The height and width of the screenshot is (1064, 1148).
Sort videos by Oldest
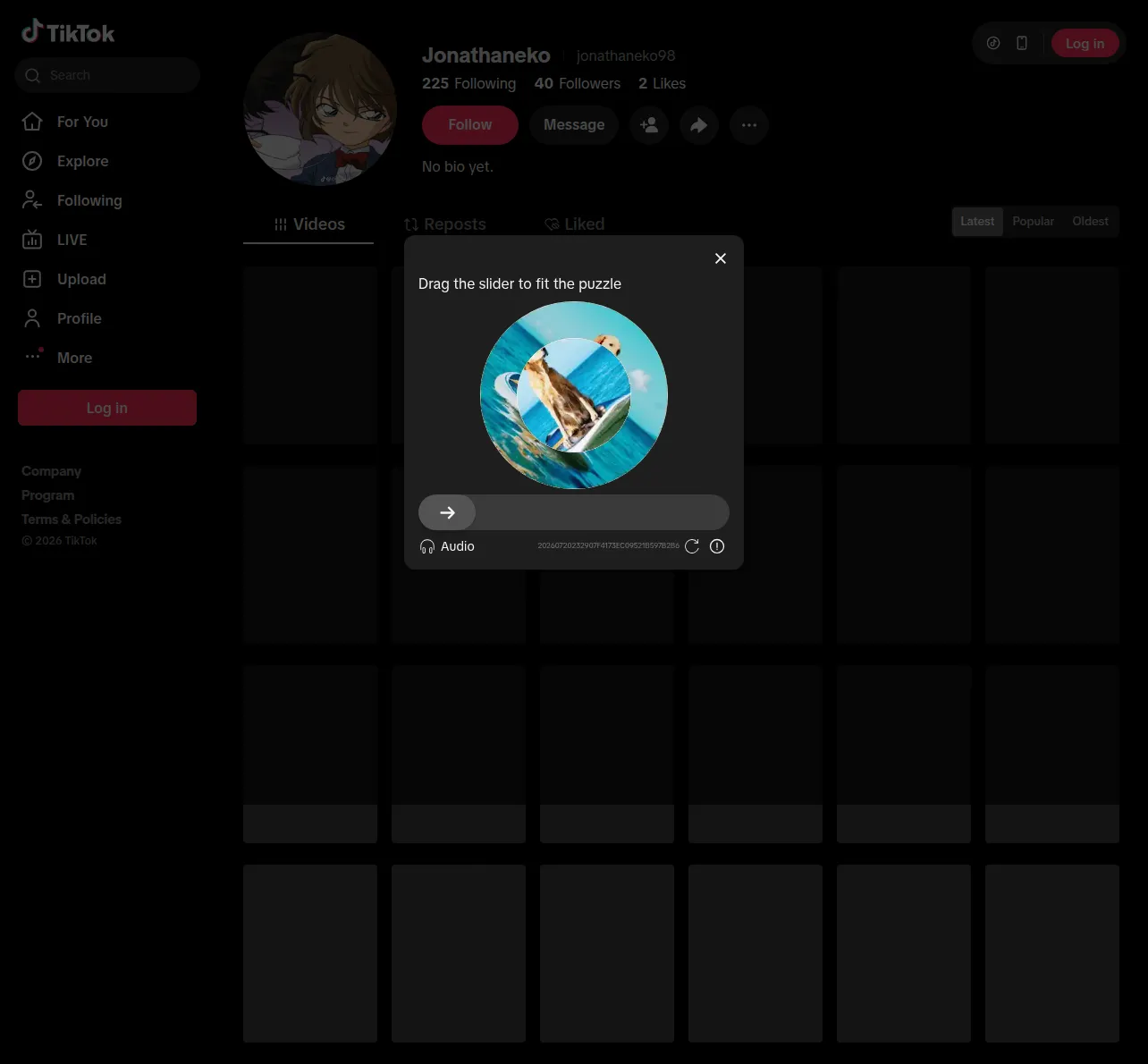[1090, 221]
